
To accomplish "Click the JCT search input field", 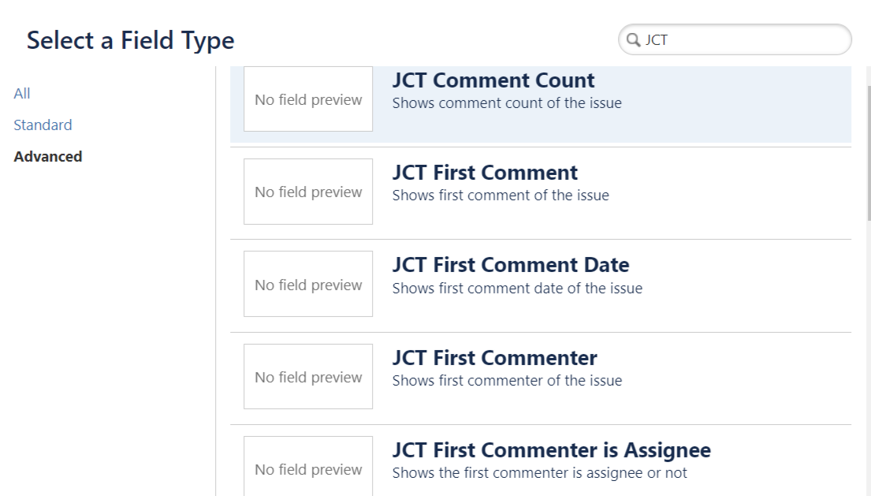I will tap(740, 41).
